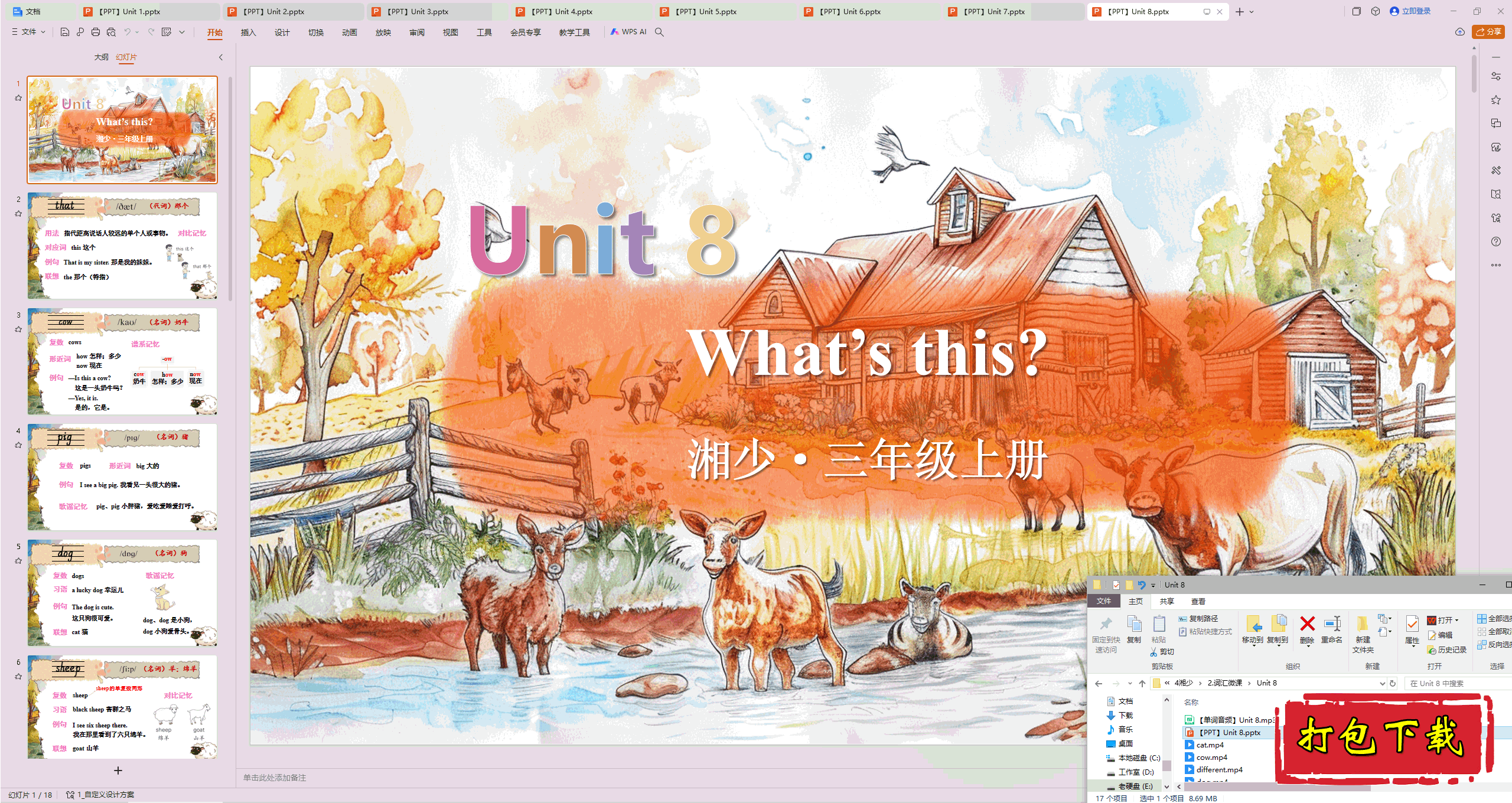Image resolution: width=1512 pixels, height=803 pixels.
Task: Open the 复制到 dropdown in Explorer
Action: (x=1278, y=645)
